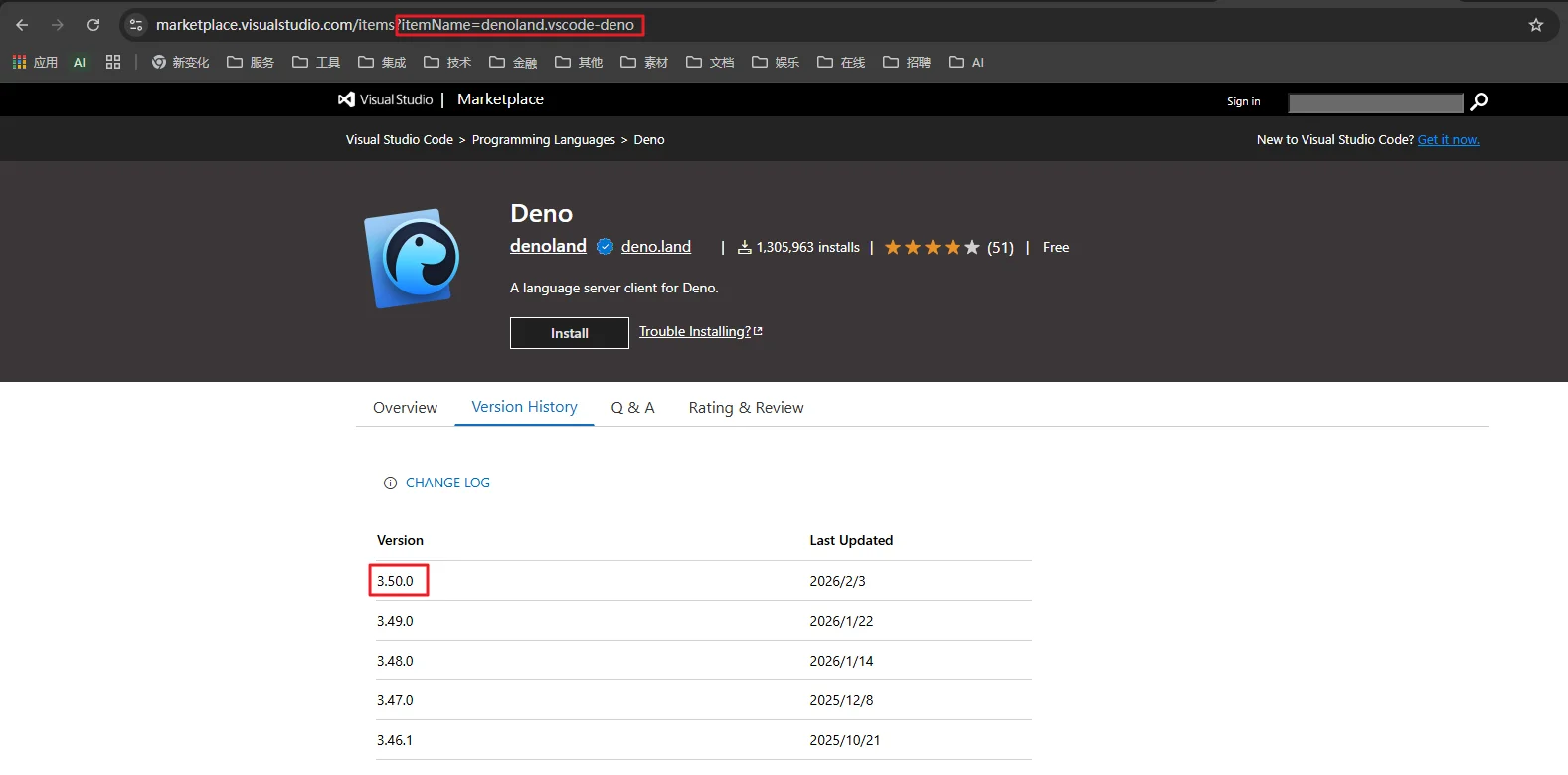This screenshot has width=1568, height=775.
Task: Click the site information icon in address bar
Action: coord(136,25)
